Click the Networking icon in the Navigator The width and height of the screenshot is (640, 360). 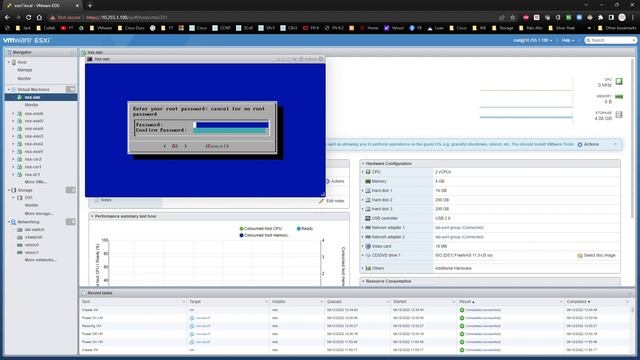13,222
